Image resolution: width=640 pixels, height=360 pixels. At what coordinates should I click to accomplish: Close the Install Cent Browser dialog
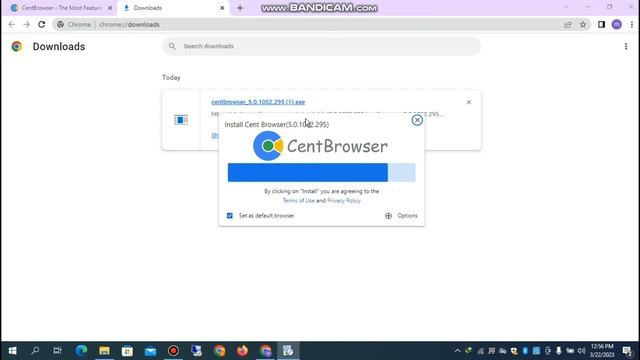(417, 120)
